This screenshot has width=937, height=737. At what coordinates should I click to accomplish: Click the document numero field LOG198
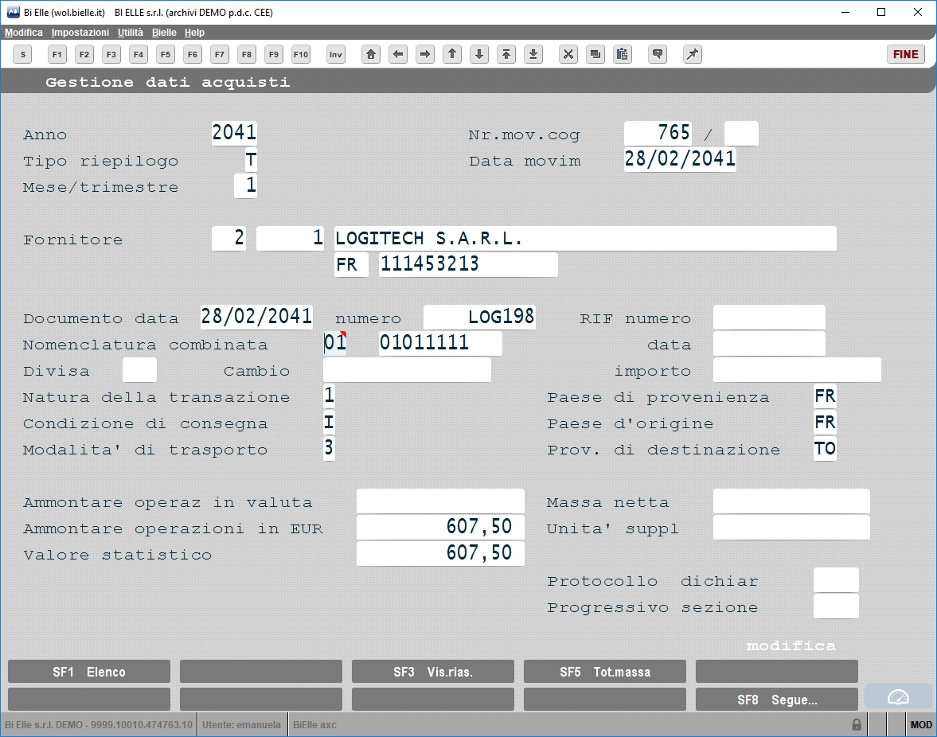479,317
